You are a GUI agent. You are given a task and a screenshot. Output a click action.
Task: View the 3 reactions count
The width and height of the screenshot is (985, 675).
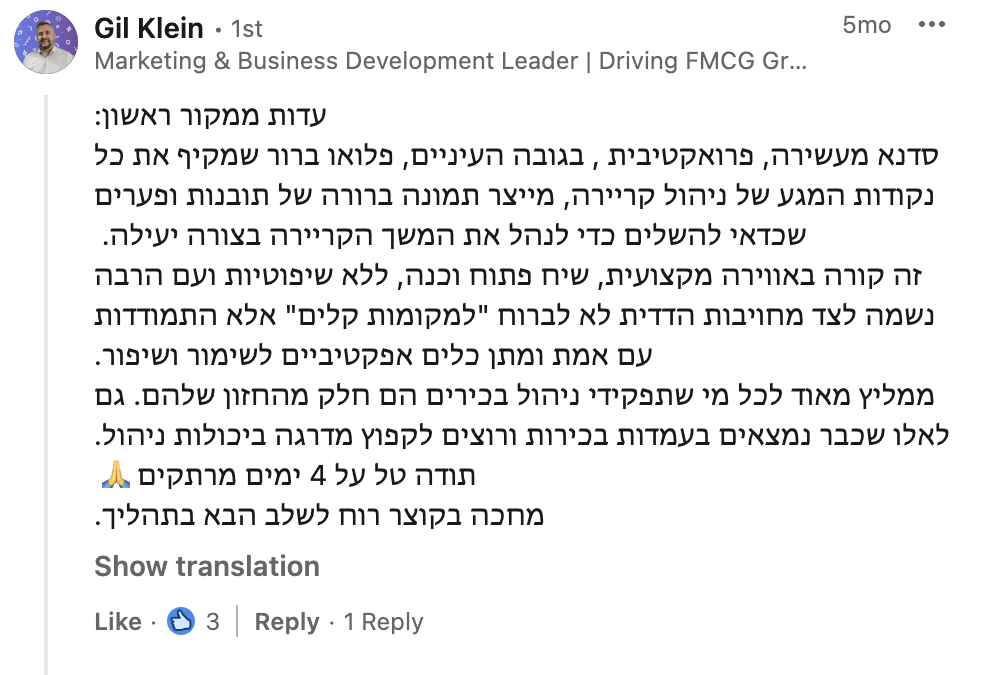(212, 621)
